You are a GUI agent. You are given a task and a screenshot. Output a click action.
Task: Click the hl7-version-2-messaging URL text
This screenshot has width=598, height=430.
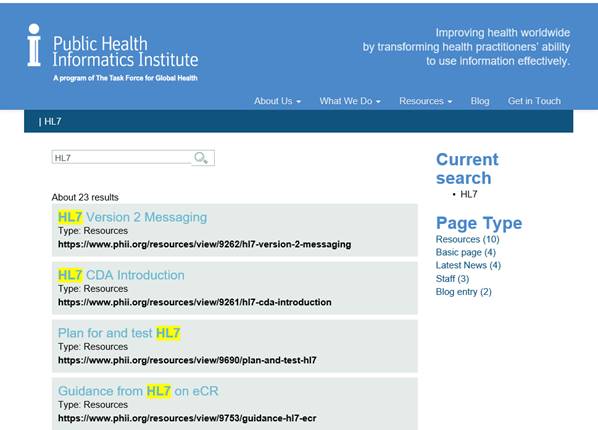[x=204, y=244]
